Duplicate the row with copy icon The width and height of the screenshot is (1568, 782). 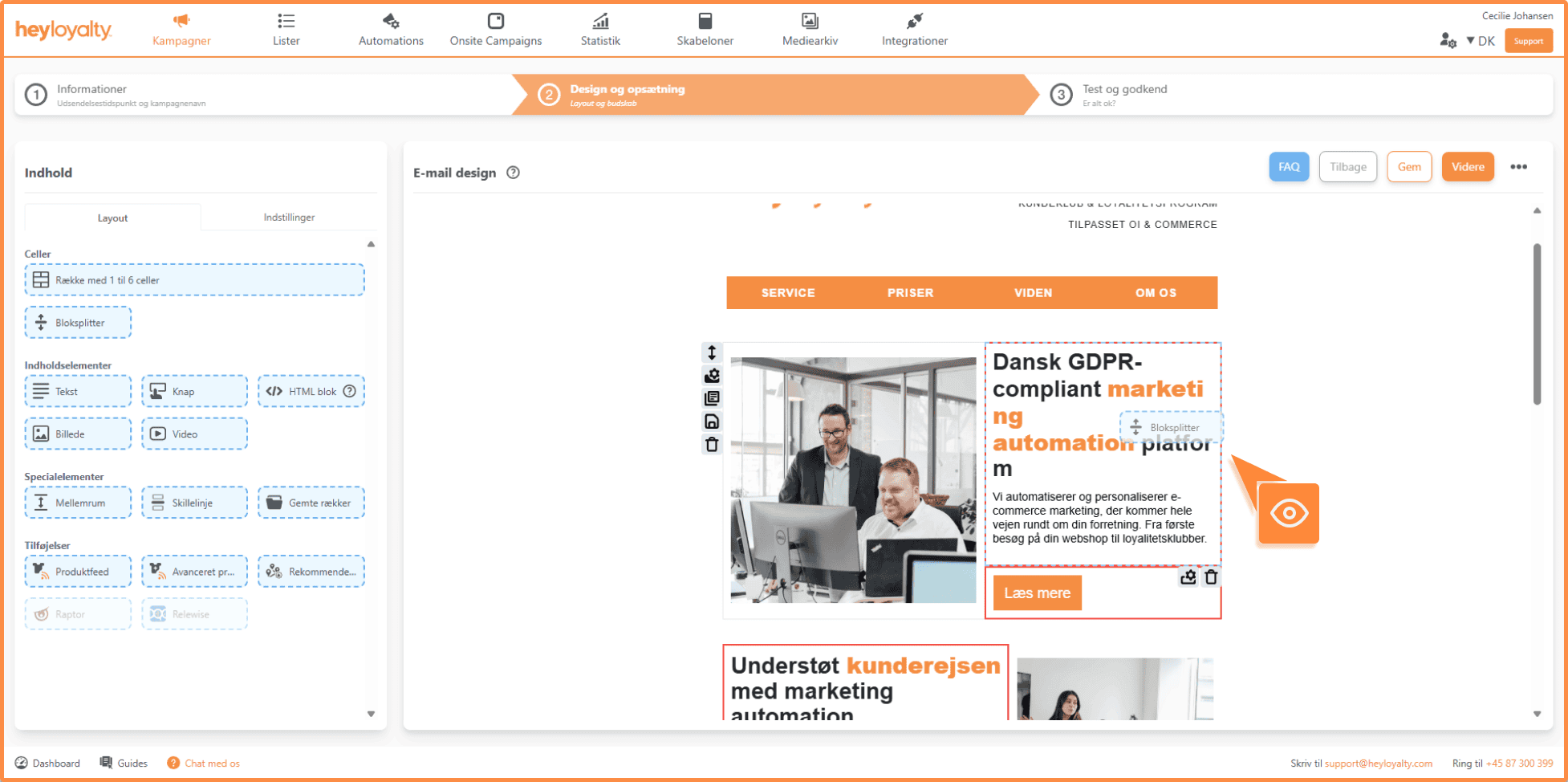[712, 398]
